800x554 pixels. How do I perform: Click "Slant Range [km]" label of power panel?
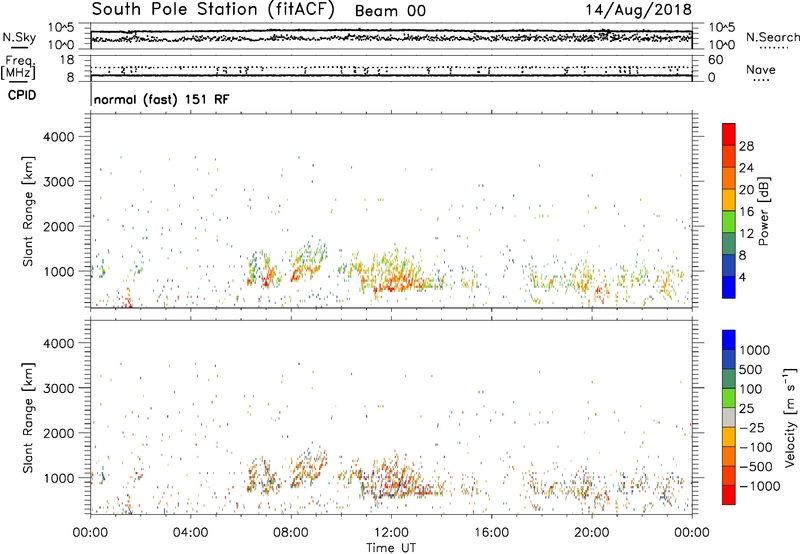28,211
